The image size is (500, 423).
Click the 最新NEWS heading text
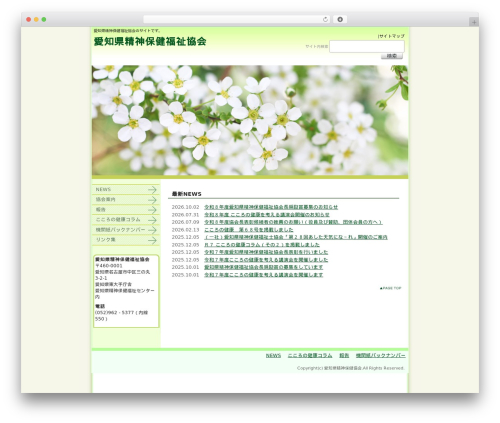point(187,194)
